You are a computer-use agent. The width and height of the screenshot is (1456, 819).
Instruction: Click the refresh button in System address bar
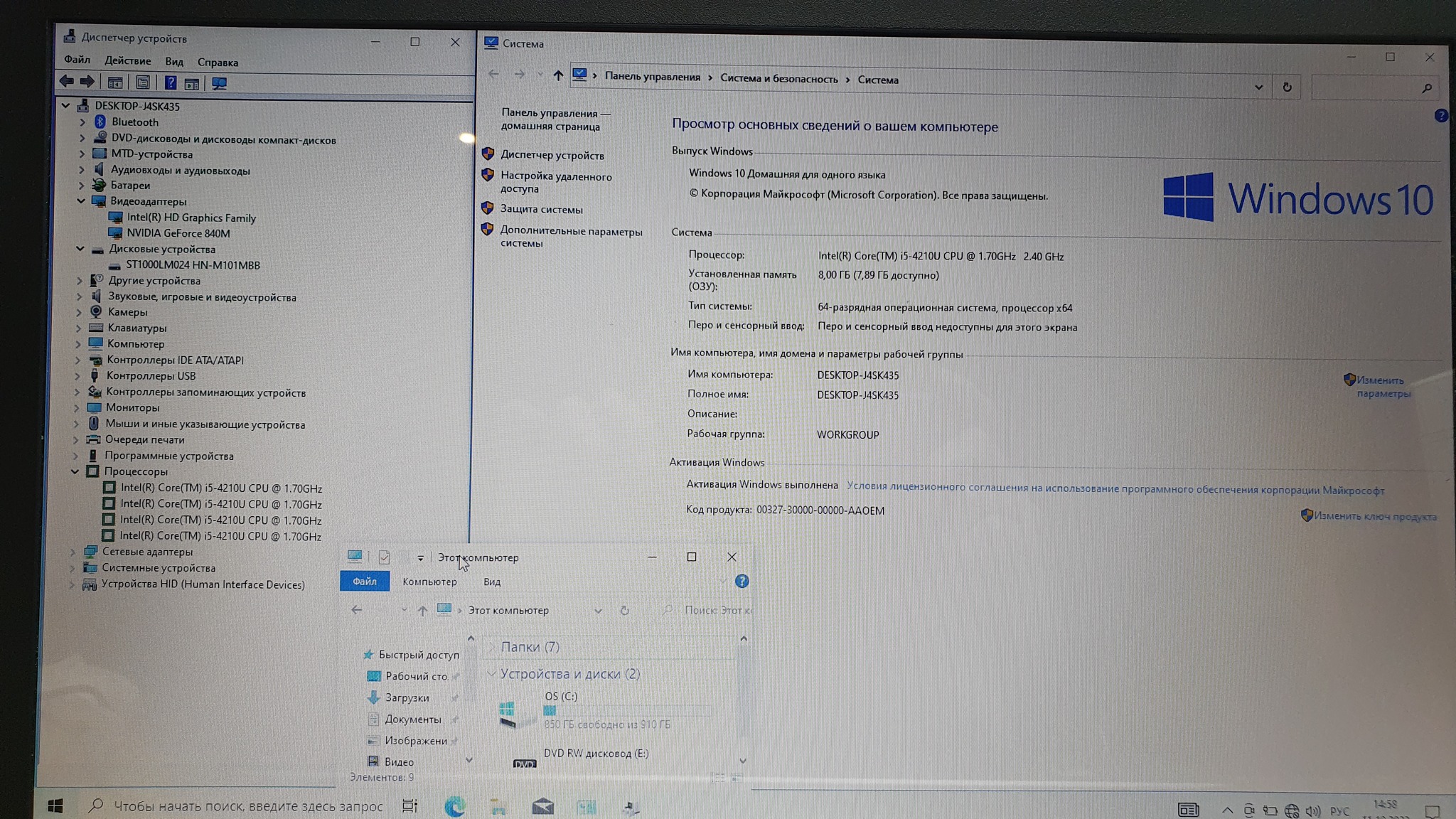1287,87
